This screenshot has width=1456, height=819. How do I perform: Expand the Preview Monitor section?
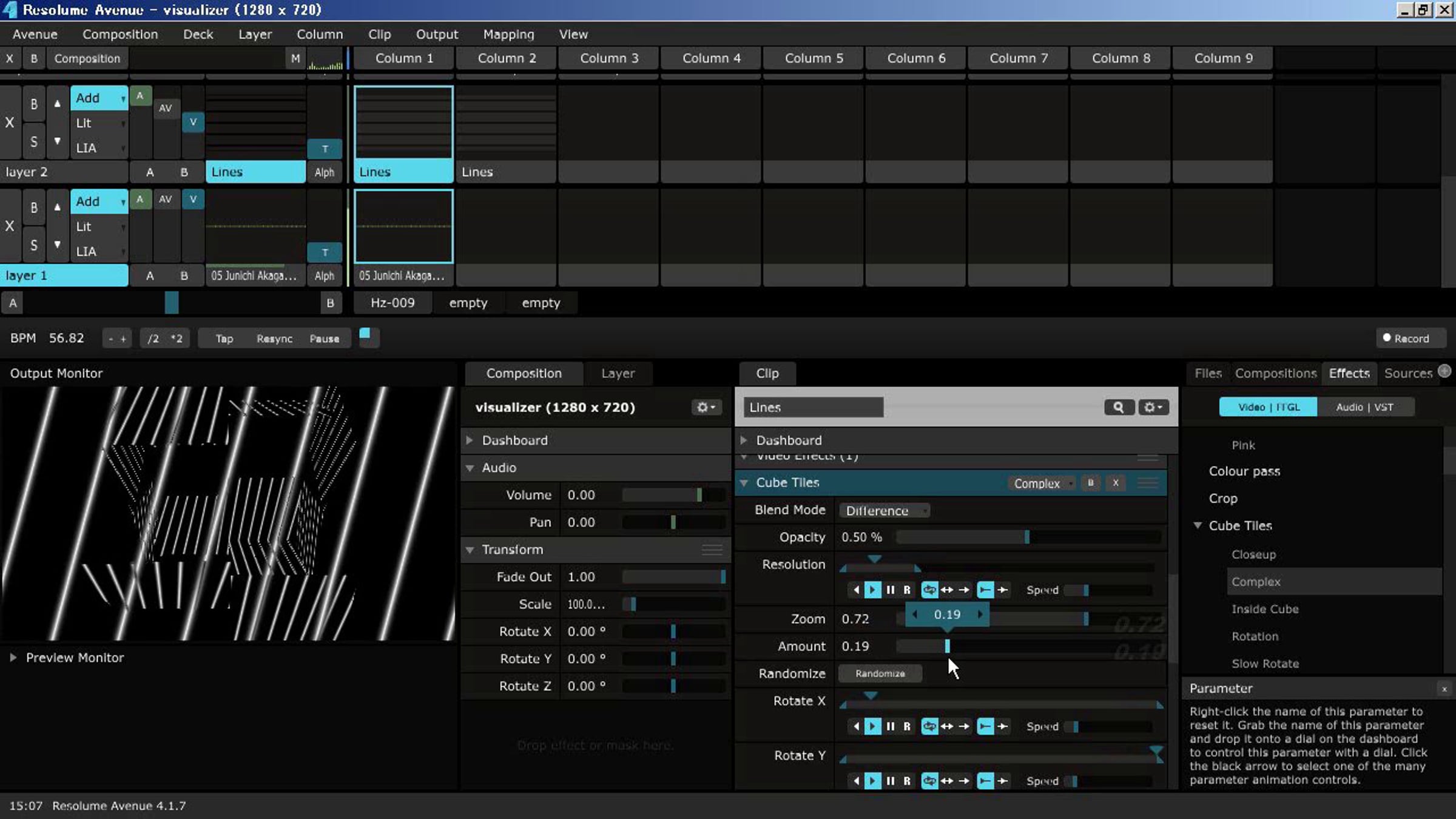[13, 658]
